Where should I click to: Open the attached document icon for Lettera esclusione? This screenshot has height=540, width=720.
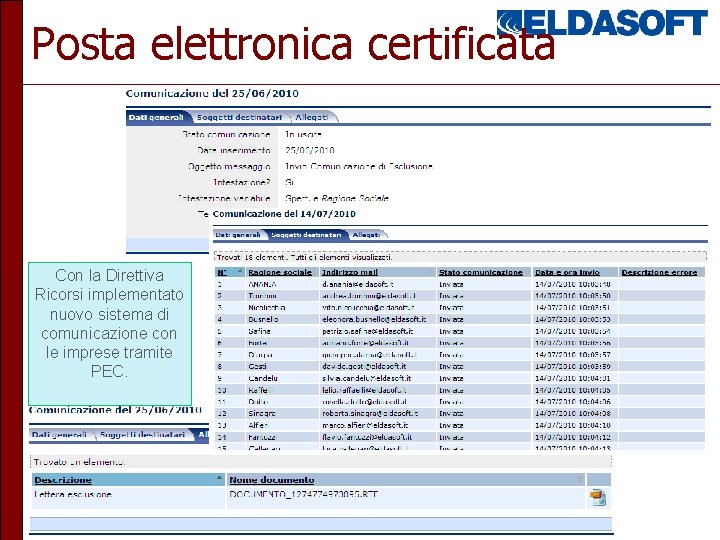tap(598, 498)
